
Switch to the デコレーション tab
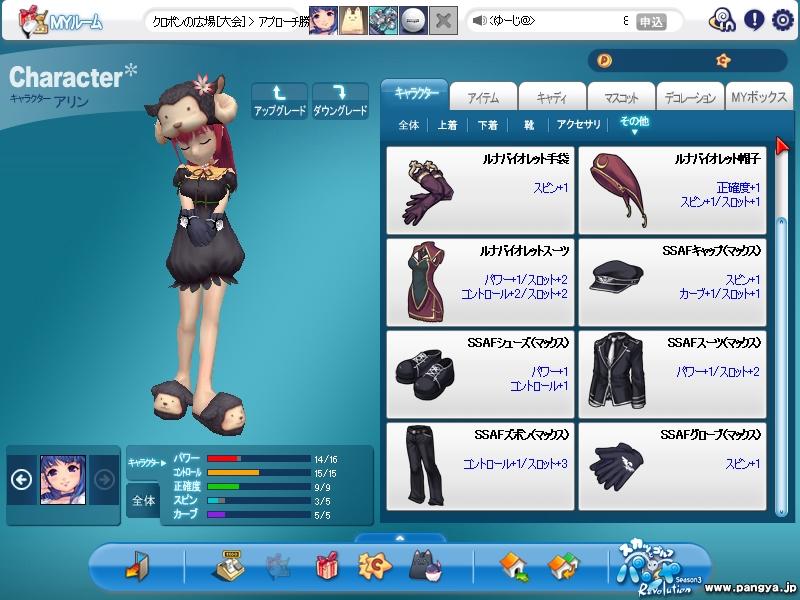tap(690, 96)
